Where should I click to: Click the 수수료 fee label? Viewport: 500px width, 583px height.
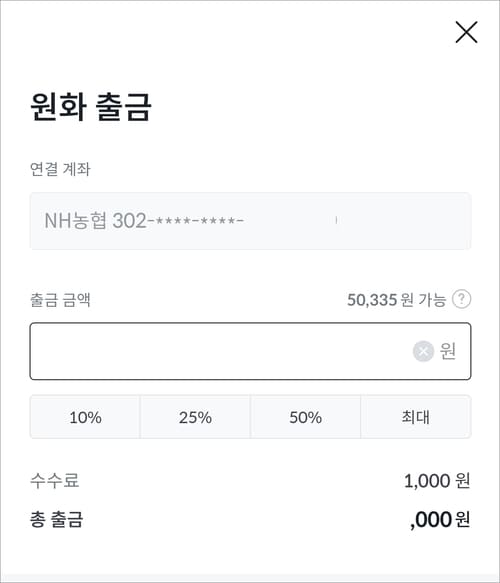point(54,480)
